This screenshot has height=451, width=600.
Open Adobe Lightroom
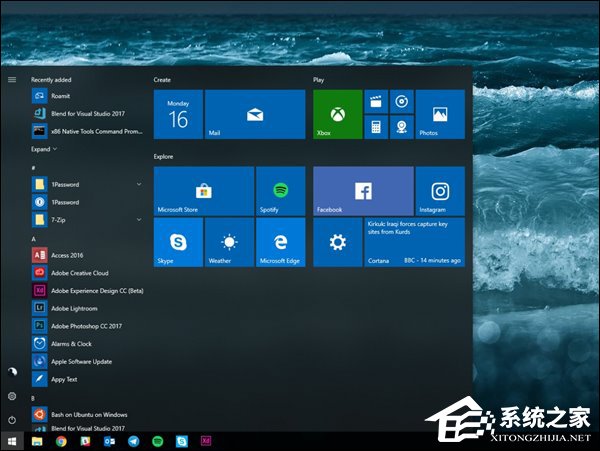click(x=87, y=308)
